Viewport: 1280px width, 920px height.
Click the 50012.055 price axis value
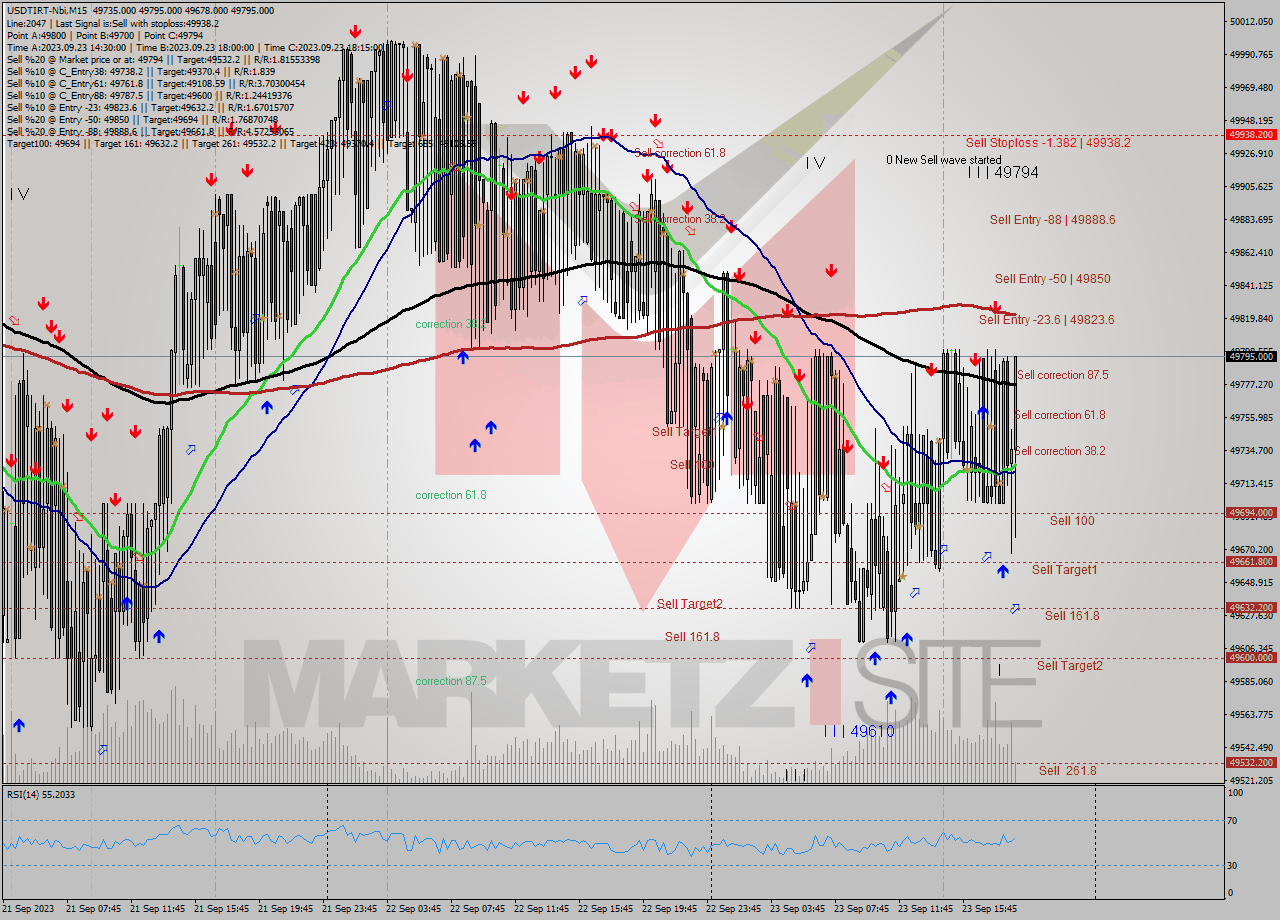(x=1251, y=21)
